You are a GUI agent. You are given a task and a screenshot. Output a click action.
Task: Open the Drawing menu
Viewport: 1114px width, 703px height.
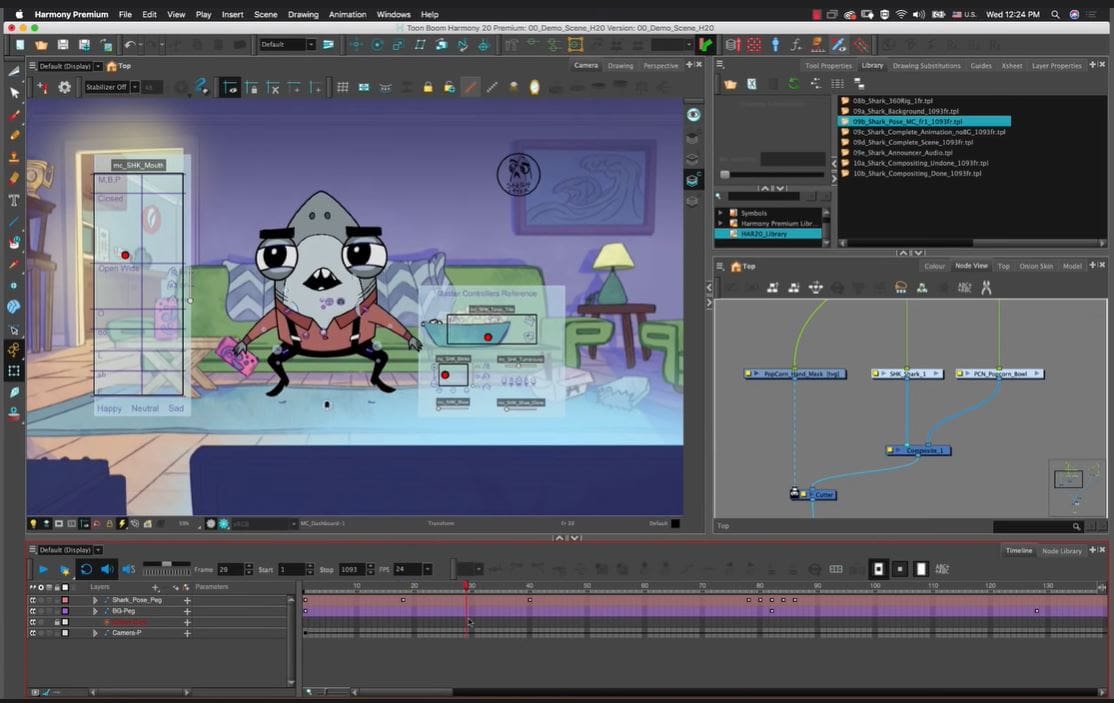click(303, 14)
